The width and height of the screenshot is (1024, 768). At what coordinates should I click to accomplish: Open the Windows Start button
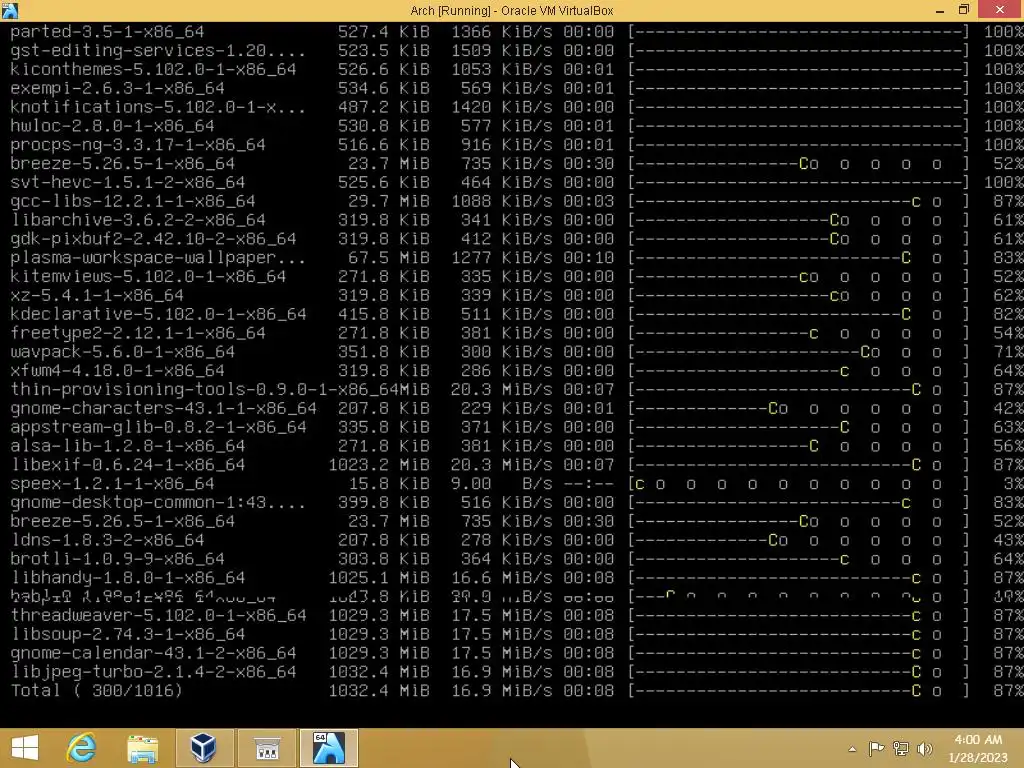click(25, 748)
